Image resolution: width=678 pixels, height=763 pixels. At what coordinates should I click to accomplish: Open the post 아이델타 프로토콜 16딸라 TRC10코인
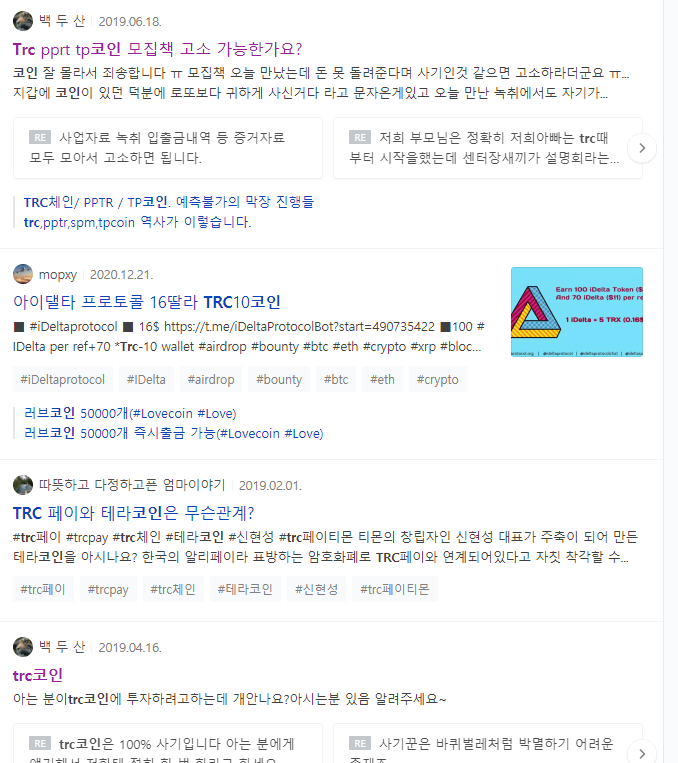[x=147, y=302]
